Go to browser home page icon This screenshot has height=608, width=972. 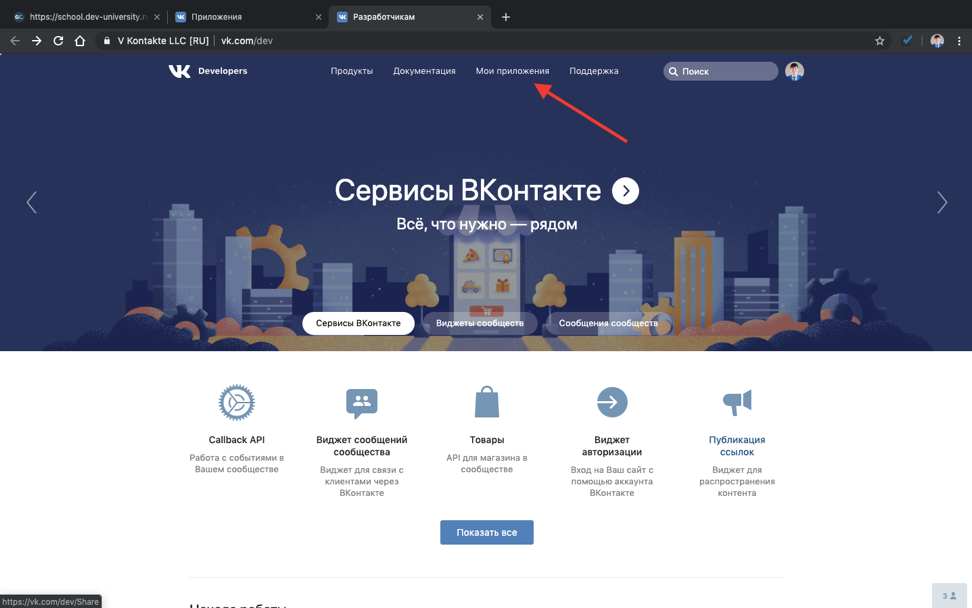(80, 41)
